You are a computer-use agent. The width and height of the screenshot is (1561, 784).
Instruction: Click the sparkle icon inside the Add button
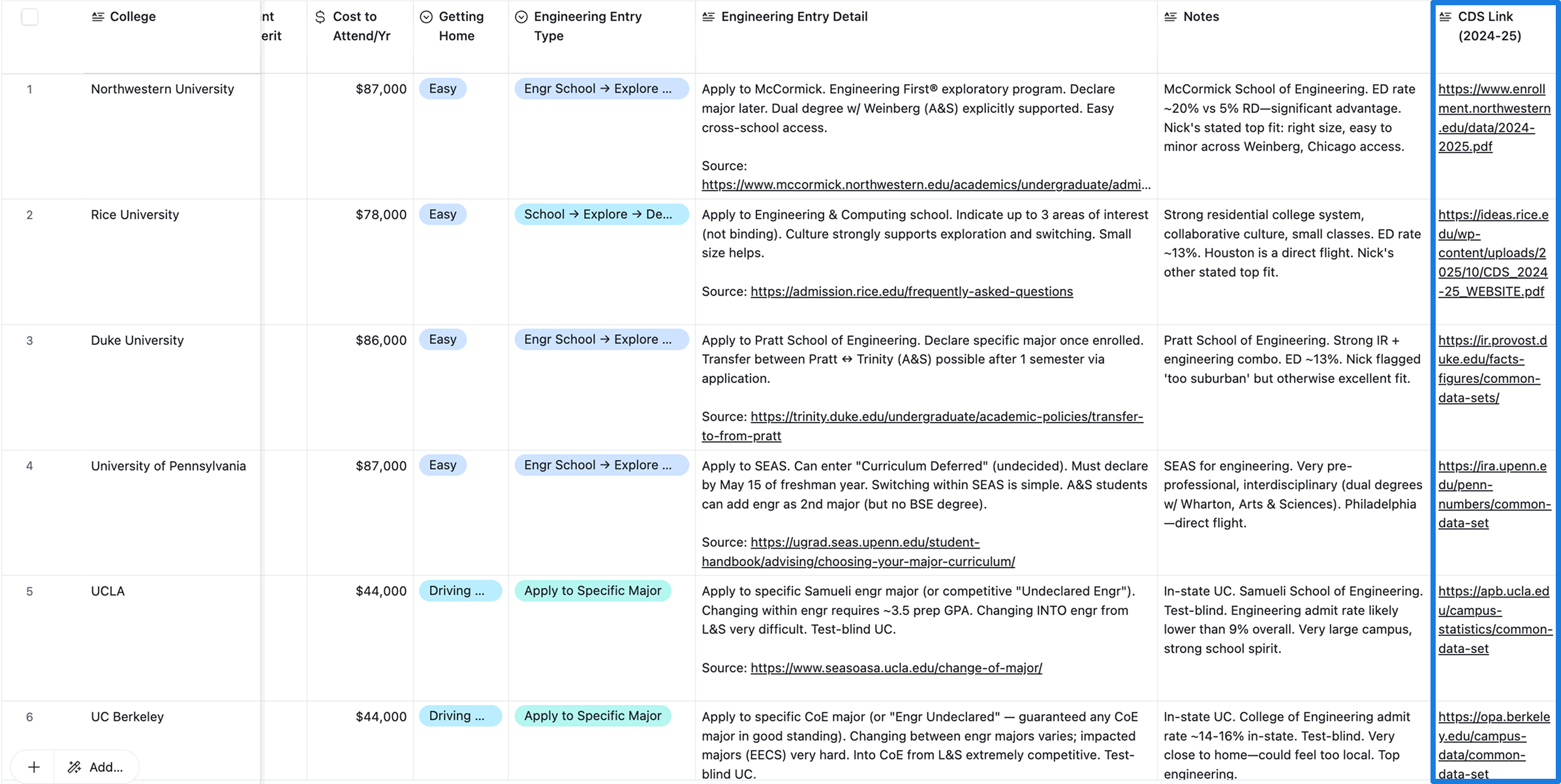point(73,766)
